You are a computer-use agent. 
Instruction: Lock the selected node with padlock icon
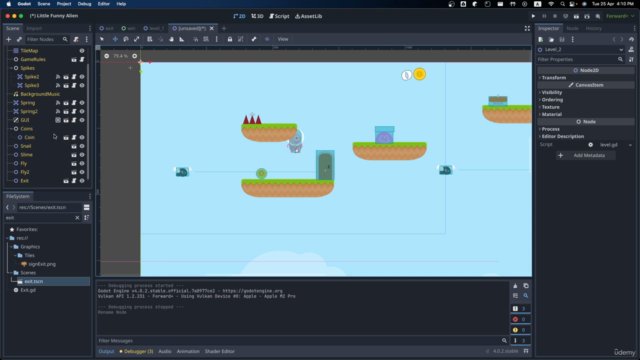[x=230, y=39]
